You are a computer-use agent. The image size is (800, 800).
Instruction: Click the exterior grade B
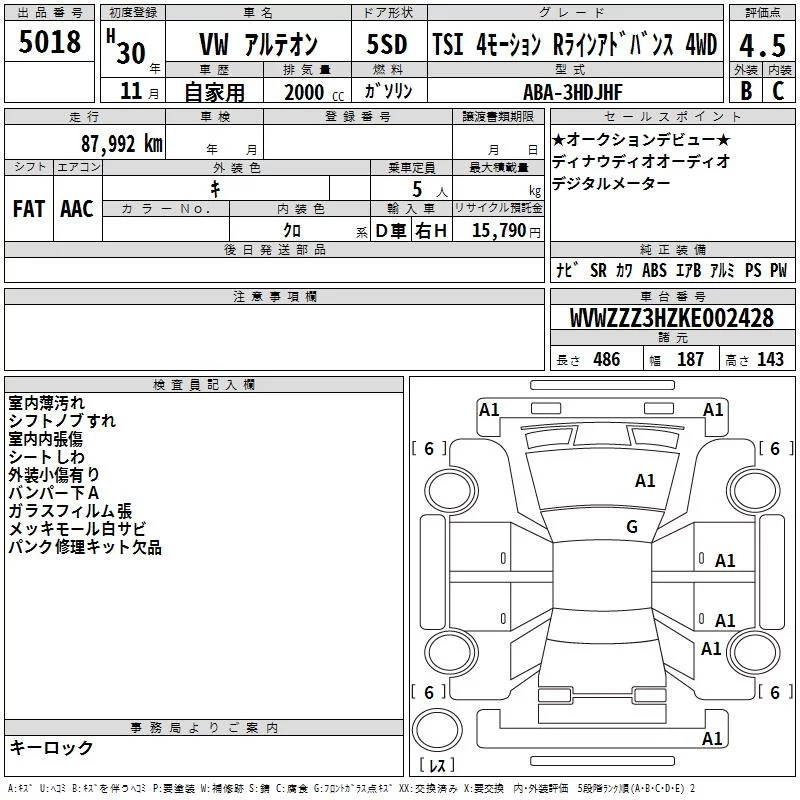click(744, 90)
